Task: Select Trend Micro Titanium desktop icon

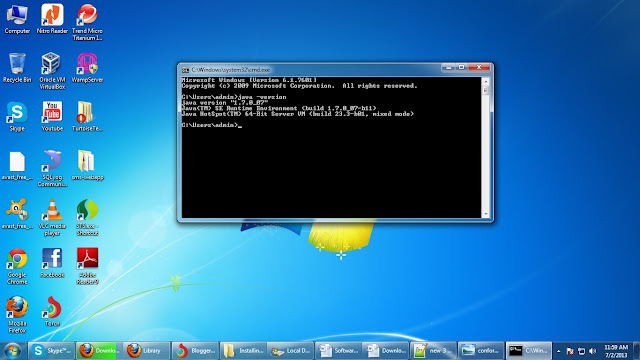Action: [87, 22]
